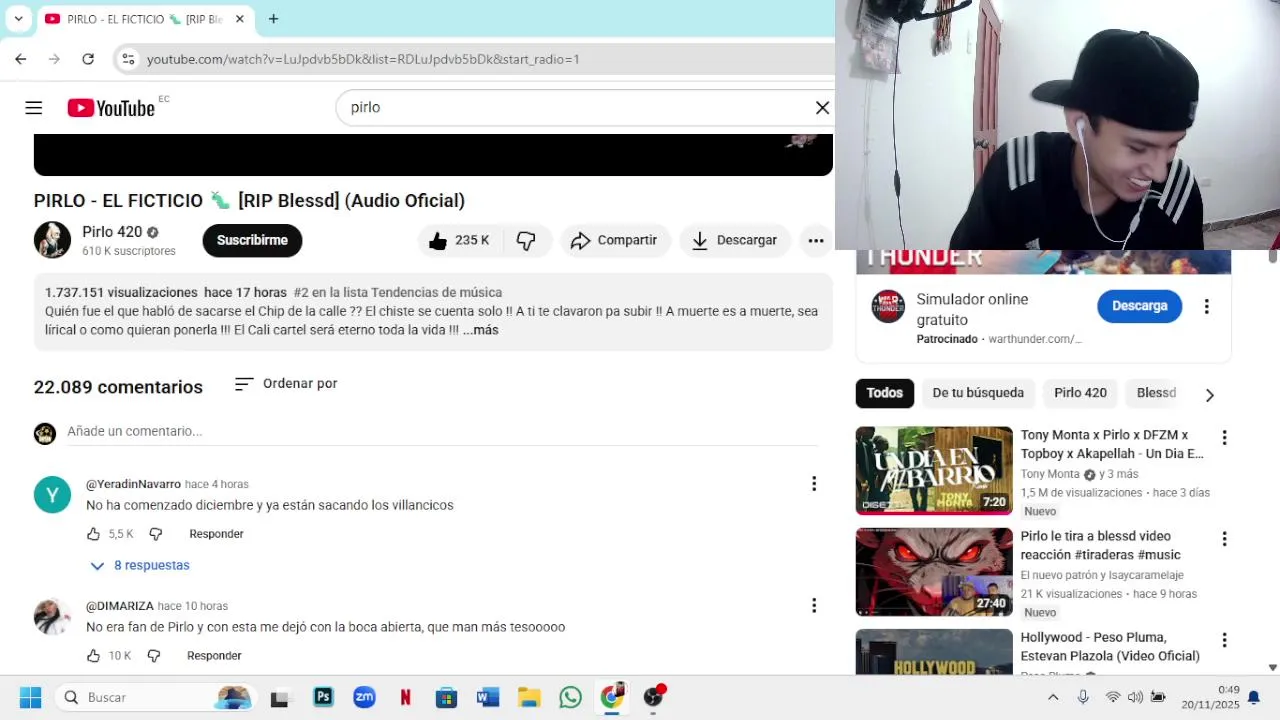
Task: Open WhatsApp from the taskbar
Action: tap(570, 697)
